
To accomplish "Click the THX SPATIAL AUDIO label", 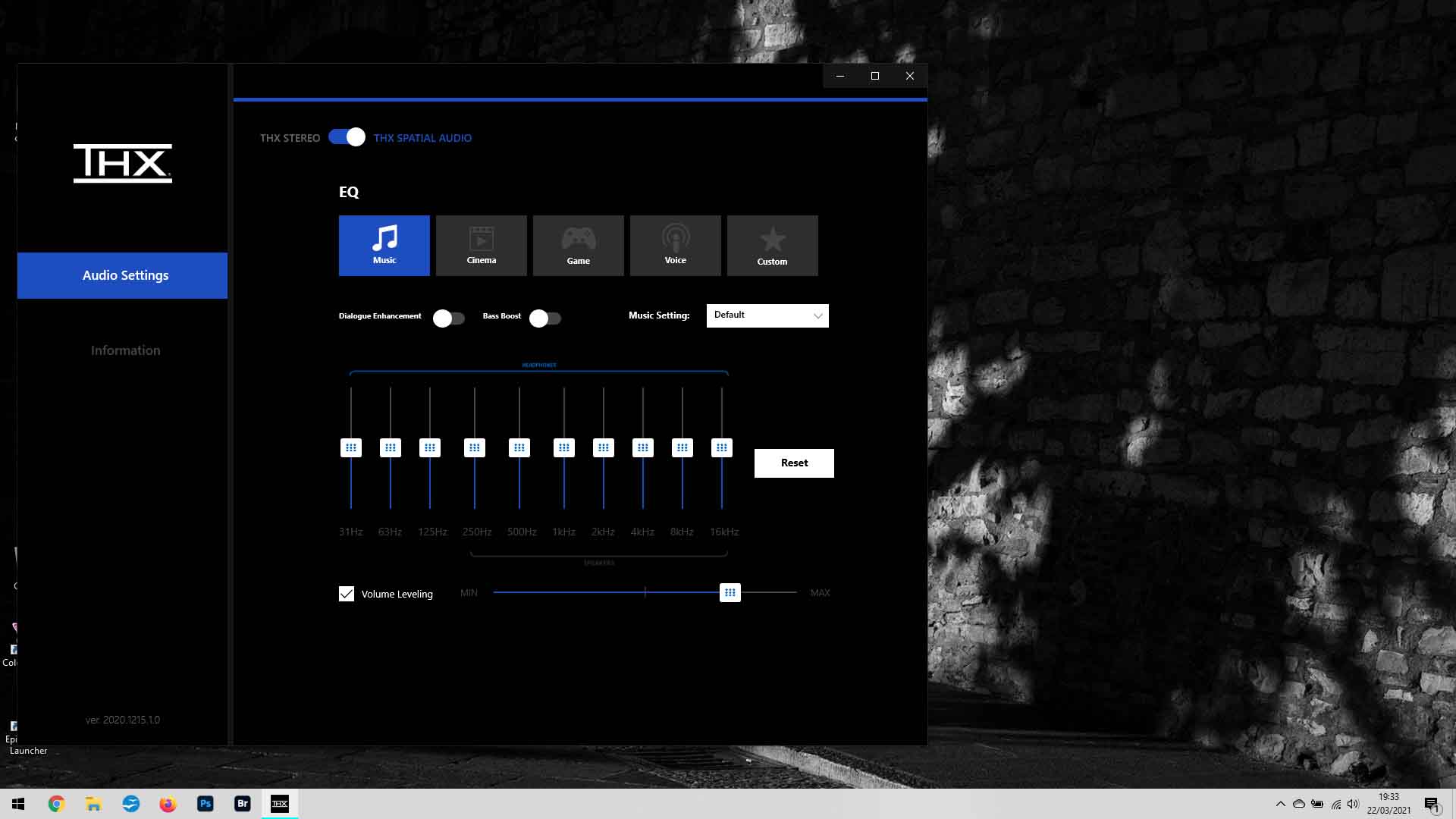I will [x=422, y=138].
